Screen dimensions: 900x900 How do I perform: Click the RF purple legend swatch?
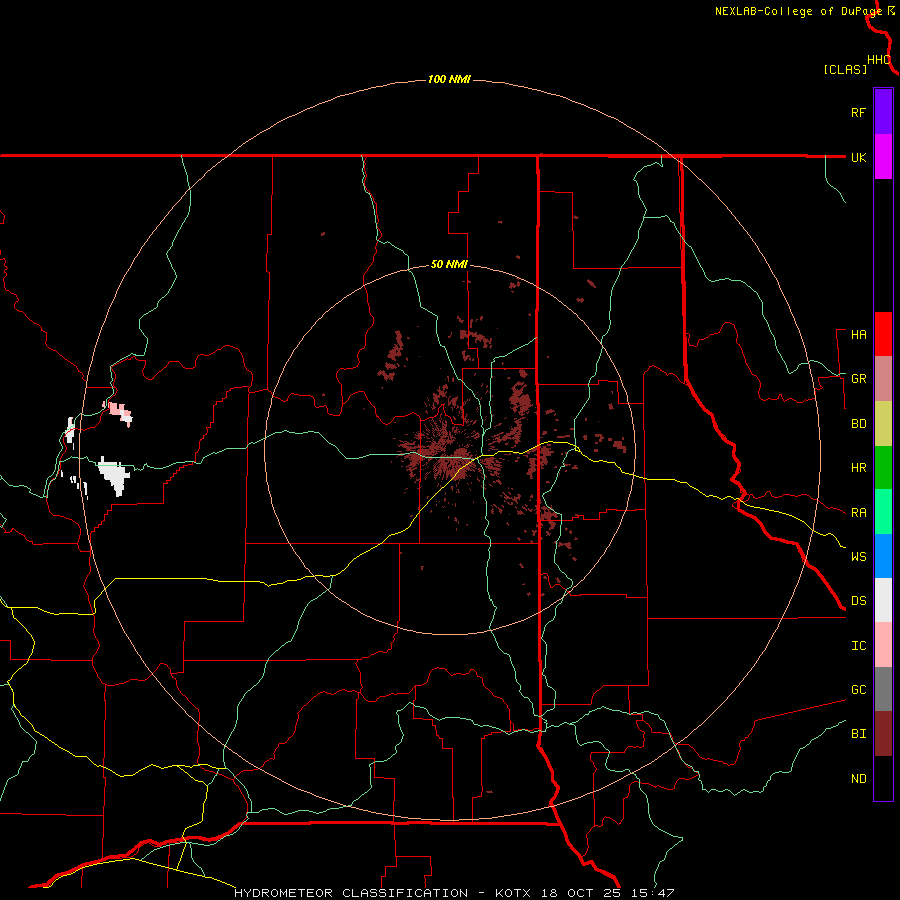click(883, 111)
